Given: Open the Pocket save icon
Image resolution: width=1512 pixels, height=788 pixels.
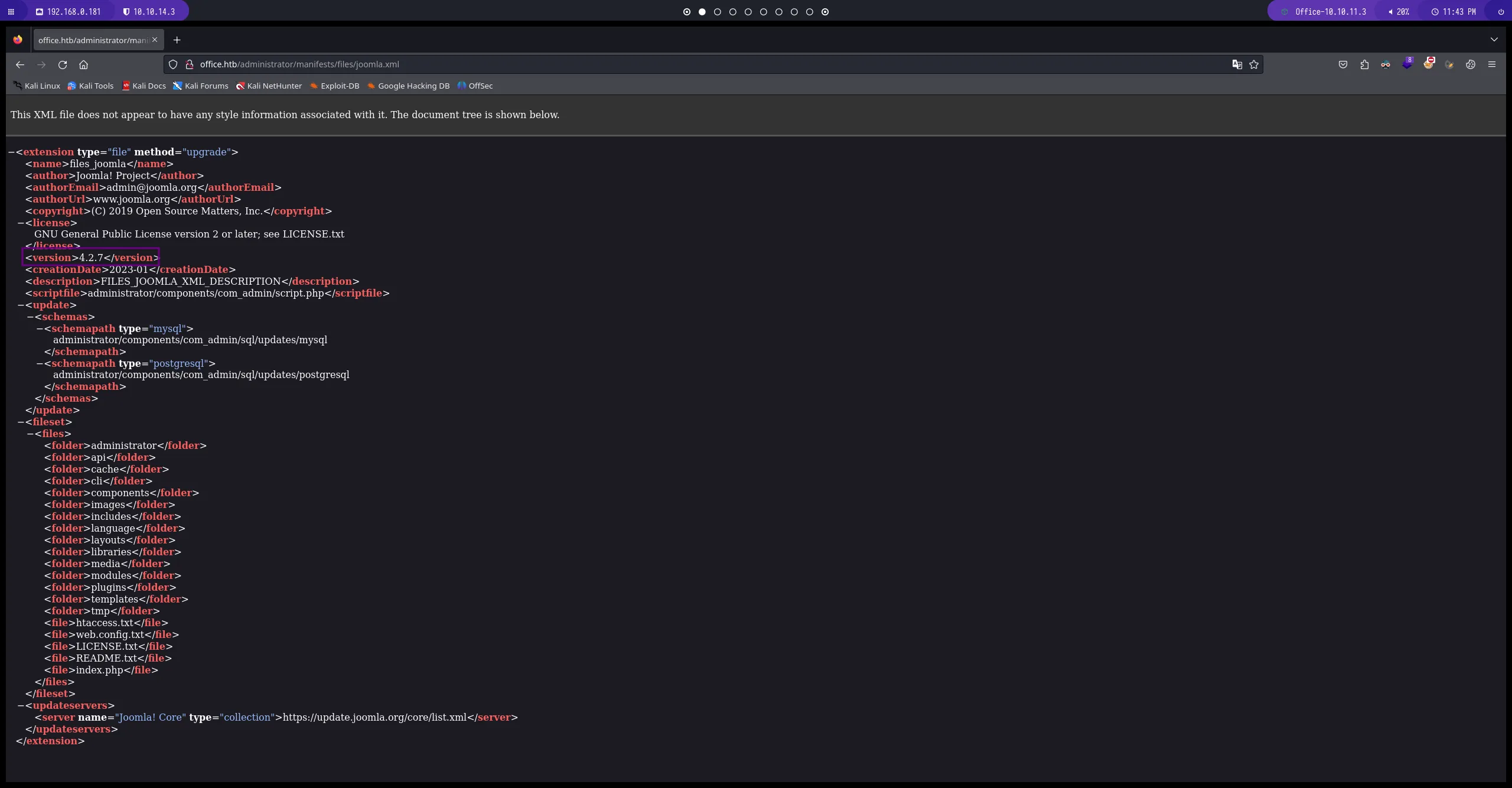Looking at the screenshot, I should point(1342,64).
